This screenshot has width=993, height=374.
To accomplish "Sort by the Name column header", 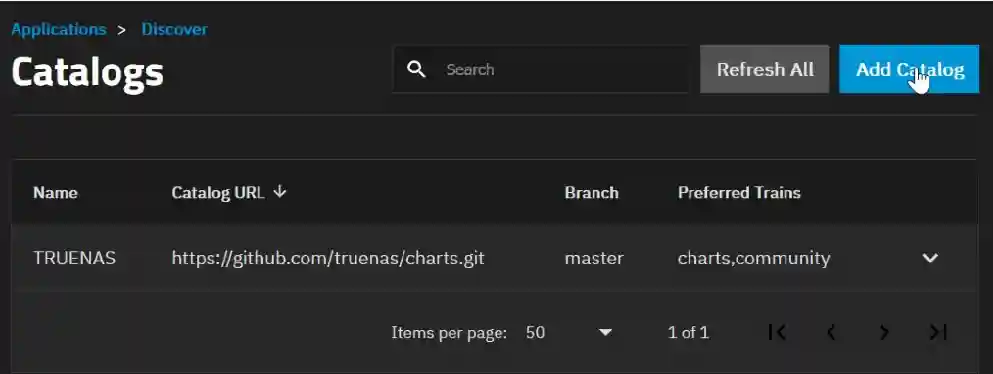I will [55, 192].
